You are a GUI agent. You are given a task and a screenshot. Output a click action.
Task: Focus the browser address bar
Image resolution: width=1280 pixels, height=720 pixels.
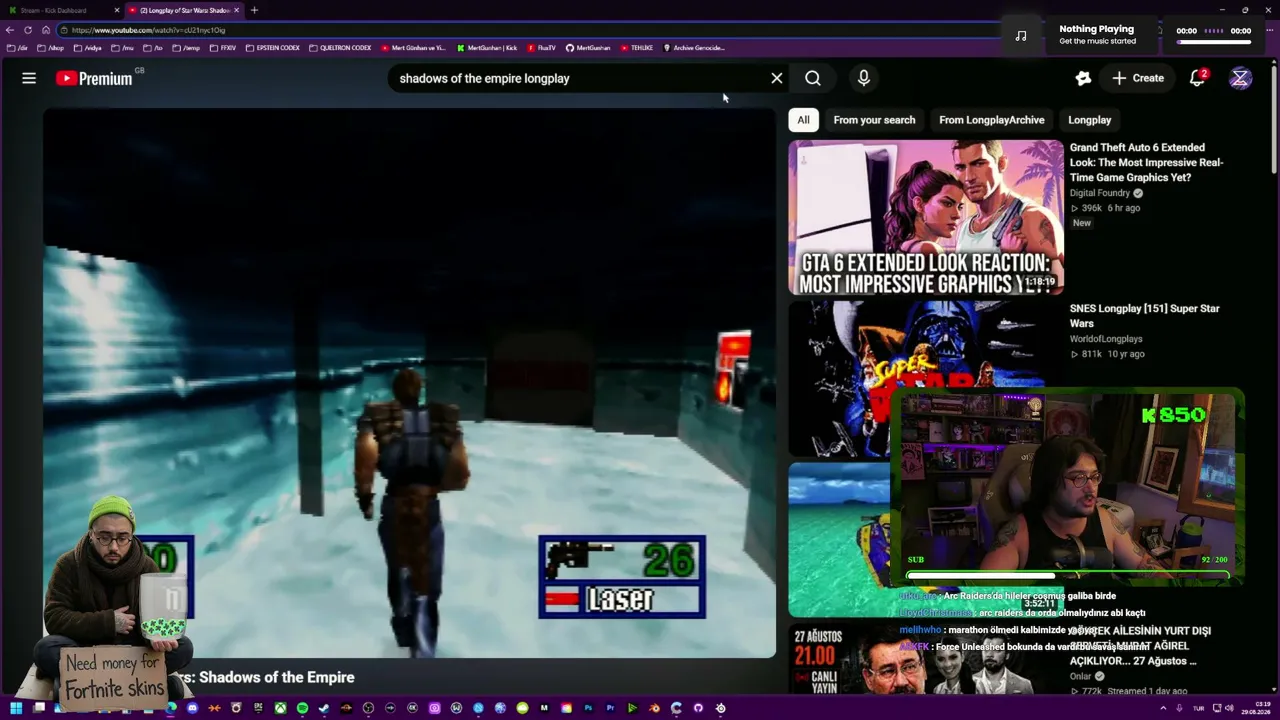tap(530, 30)
